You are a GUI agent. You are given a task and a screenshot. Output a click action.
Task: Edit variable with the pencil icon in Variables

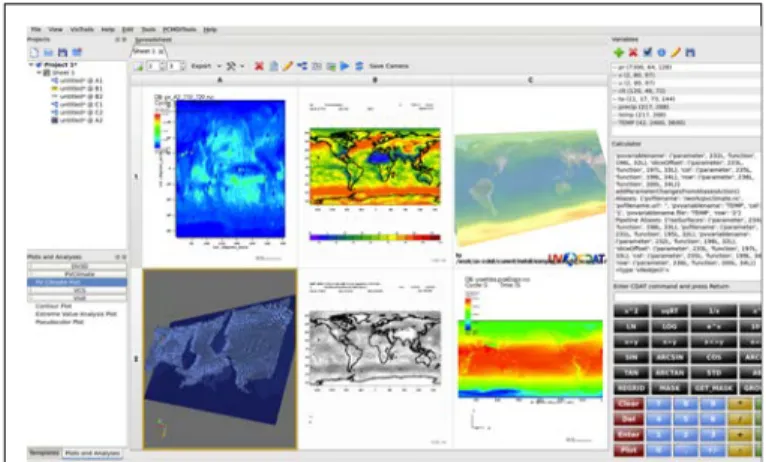coord(676,52)
